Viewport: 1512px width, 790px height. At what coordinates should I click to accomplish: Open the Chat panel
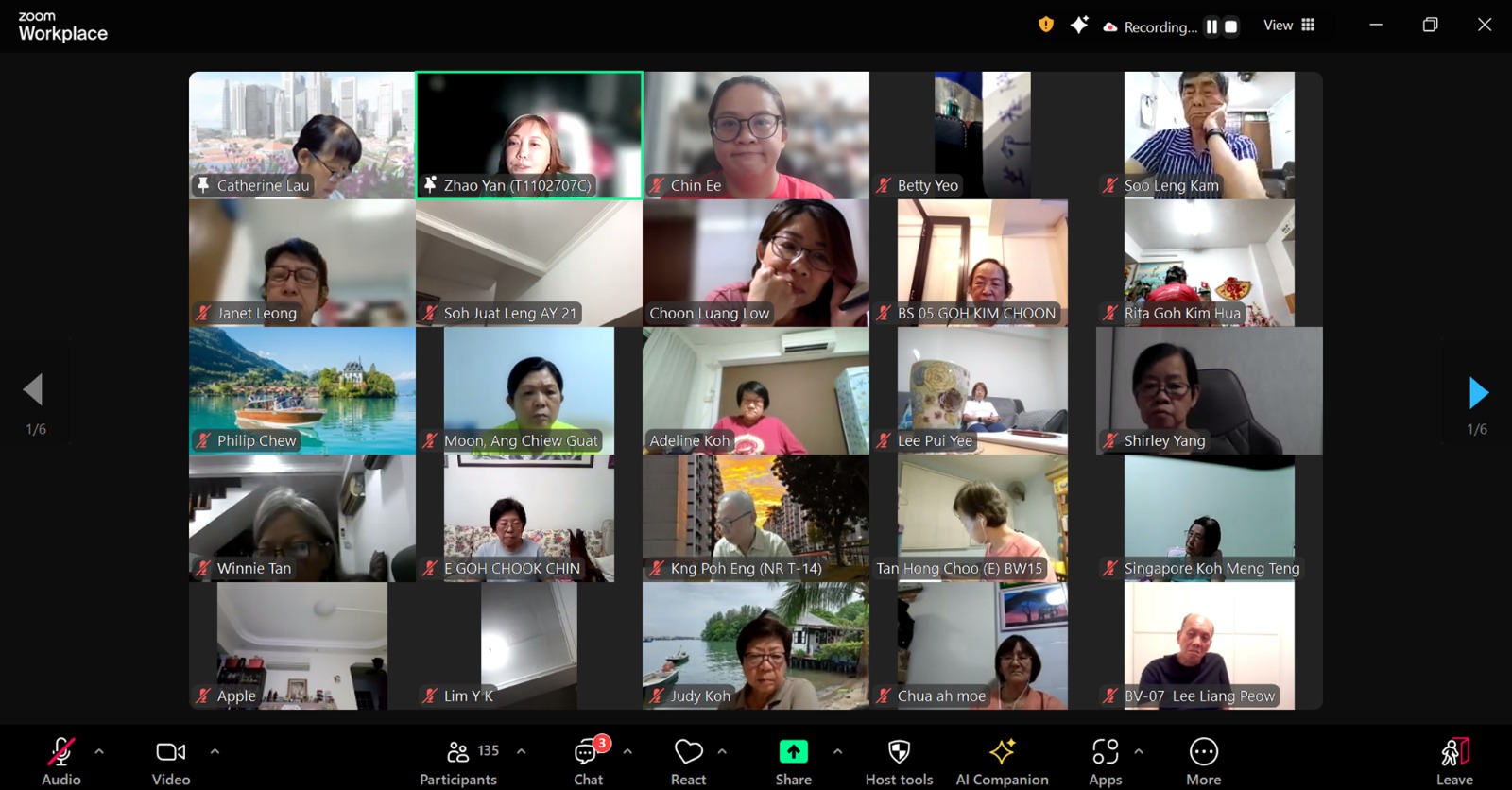588,762
